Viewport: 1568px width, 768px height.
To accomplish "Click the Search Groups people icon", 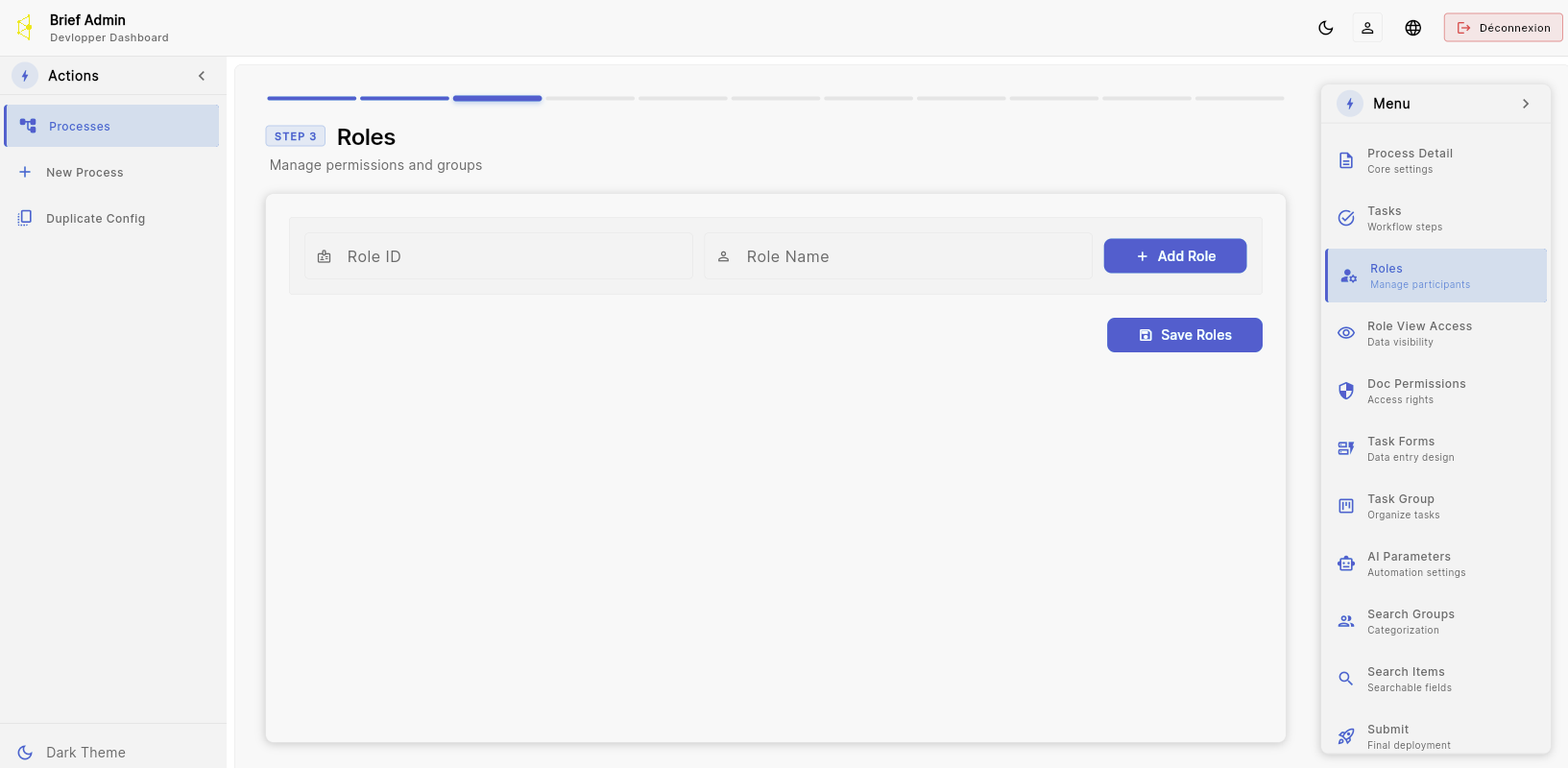I will click(1346, 621).
